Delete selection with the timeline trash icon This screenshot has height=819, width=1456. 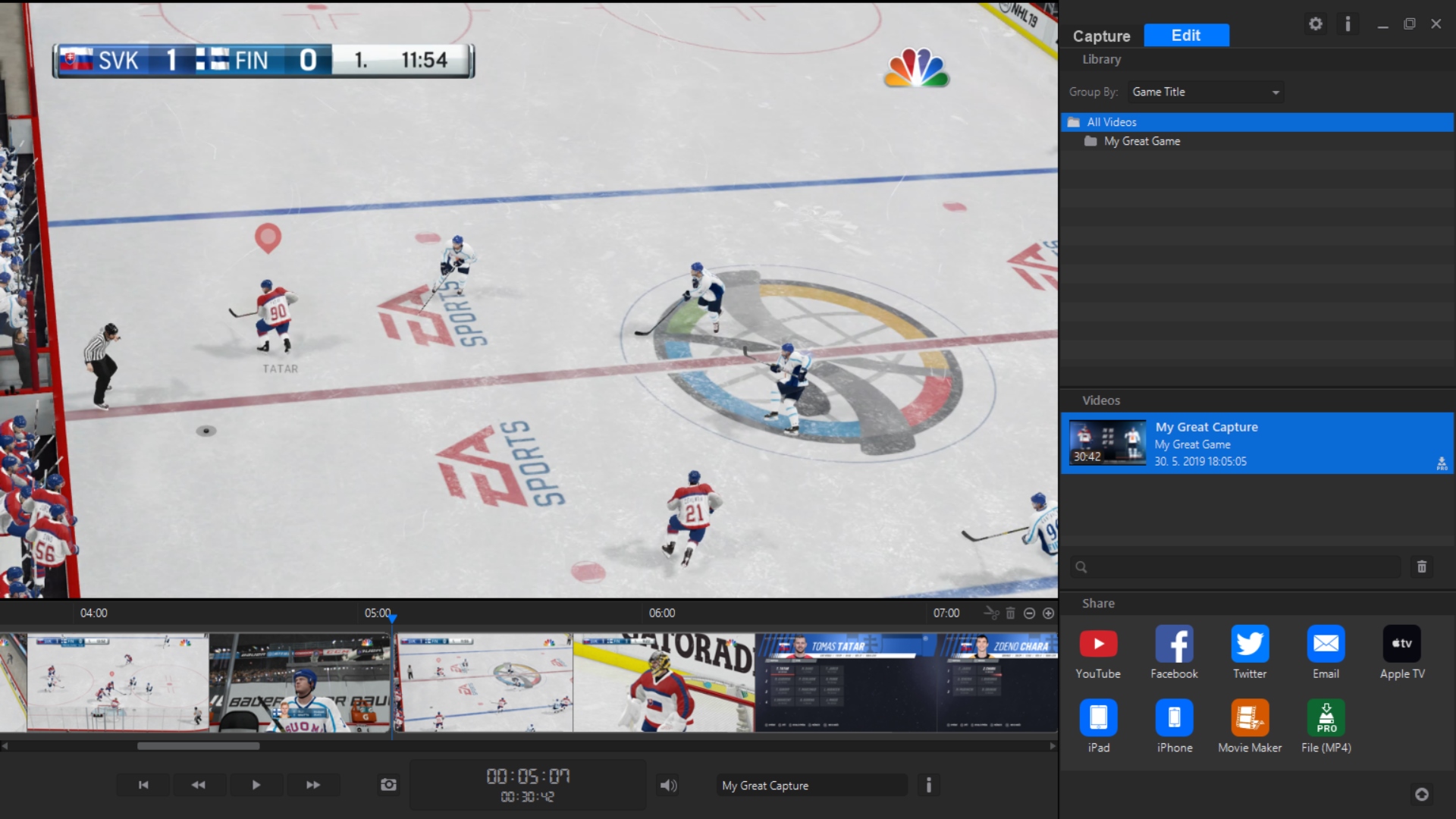[x=1010, y=613]
